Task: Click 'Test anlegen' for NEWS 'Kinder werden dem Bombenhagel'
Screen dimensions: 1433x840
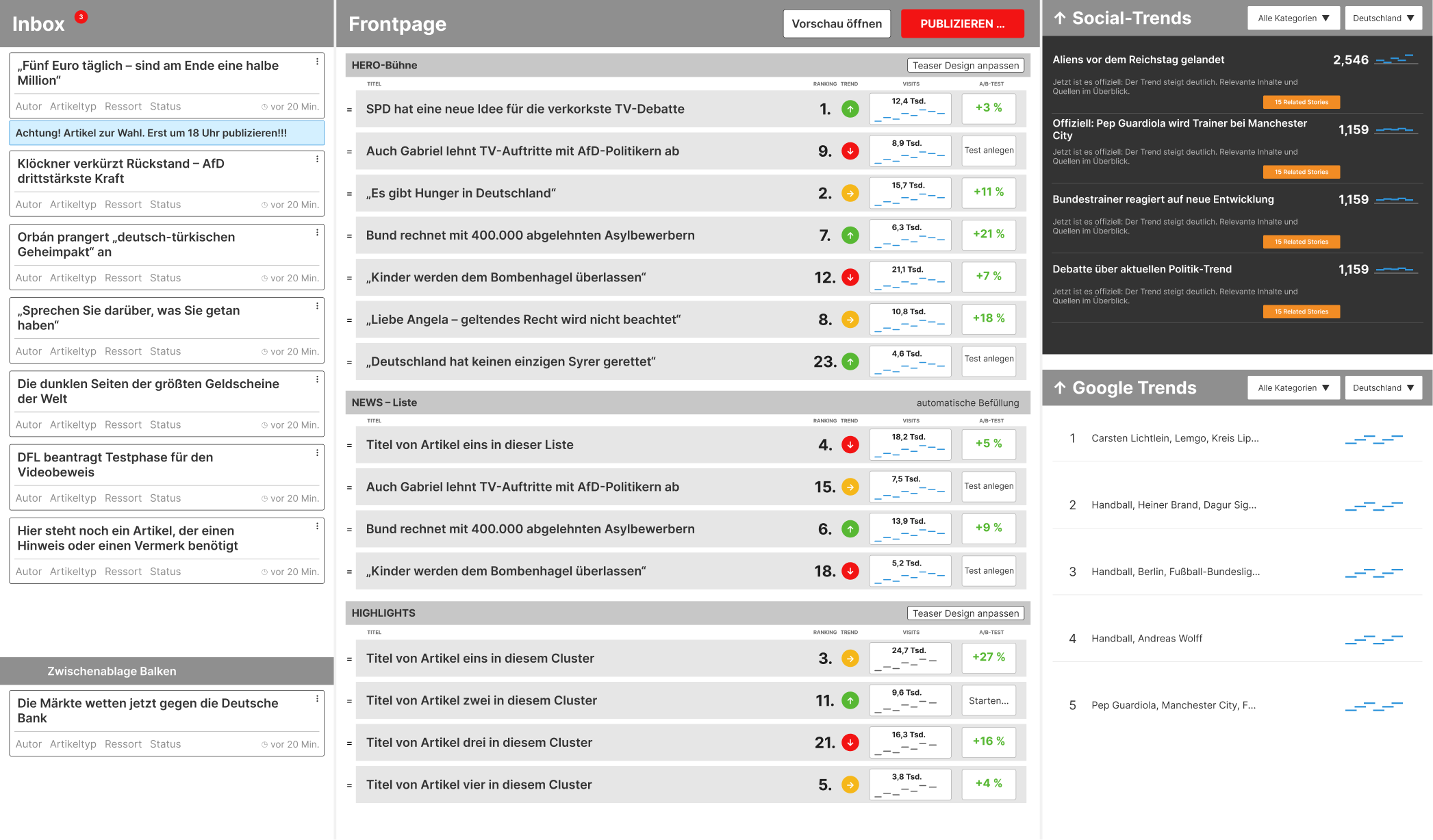Action: [x=989, y=571]
